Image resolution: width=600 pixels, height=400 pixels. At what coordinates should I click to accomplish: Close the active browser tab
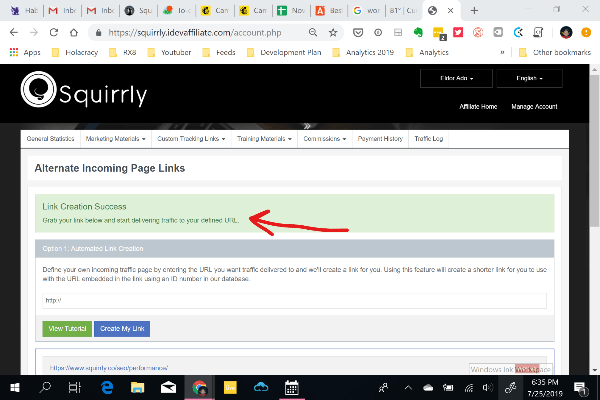(450, 11)
